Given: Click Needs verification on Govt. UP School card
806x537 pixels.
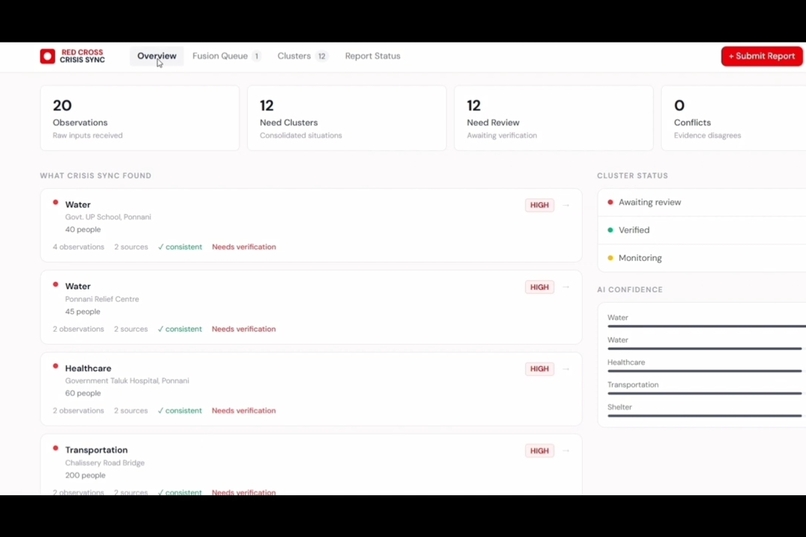Looking at the screenshot, I should point(244,247).
